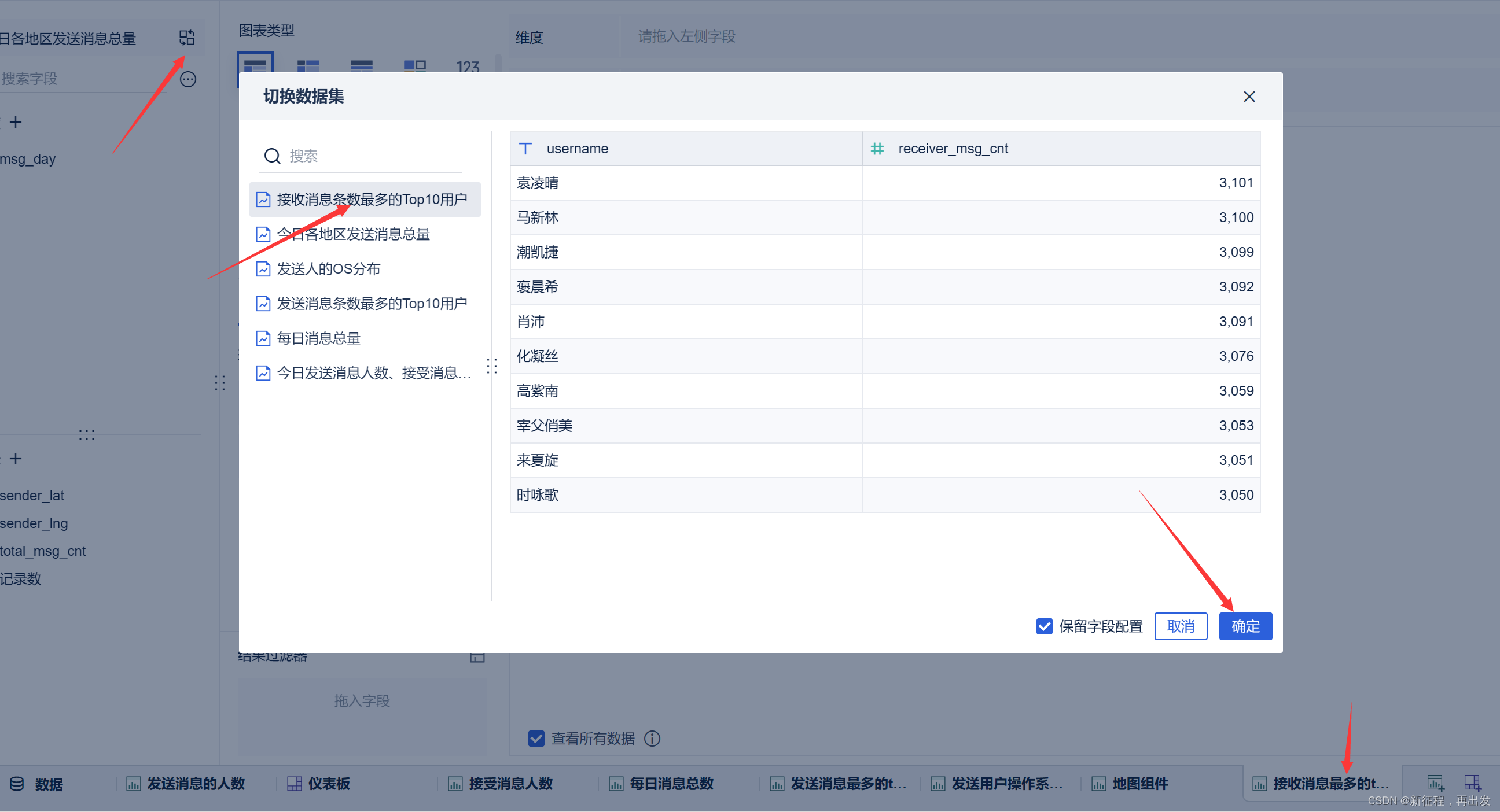This screenshot has height=812, width=1500.
Task: Select dataset 发送消息条数最多的Top10用户
Action: tap(365, 304)
